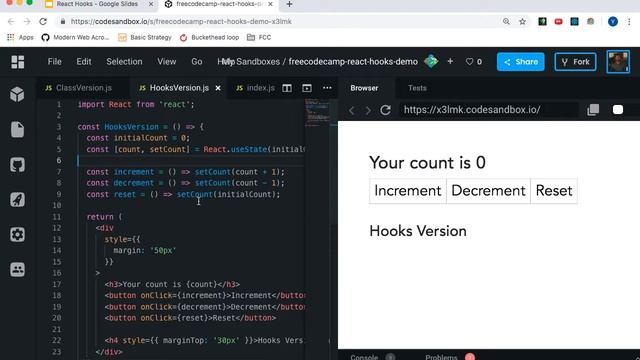This screenshot has height=360, width=640.
Task: Open Modern Web Acro... bookmark
Action: click(76, 38)
